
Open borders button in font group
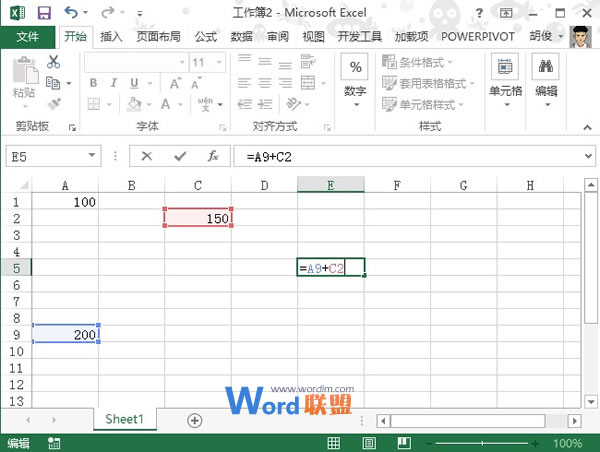[94, 104]
